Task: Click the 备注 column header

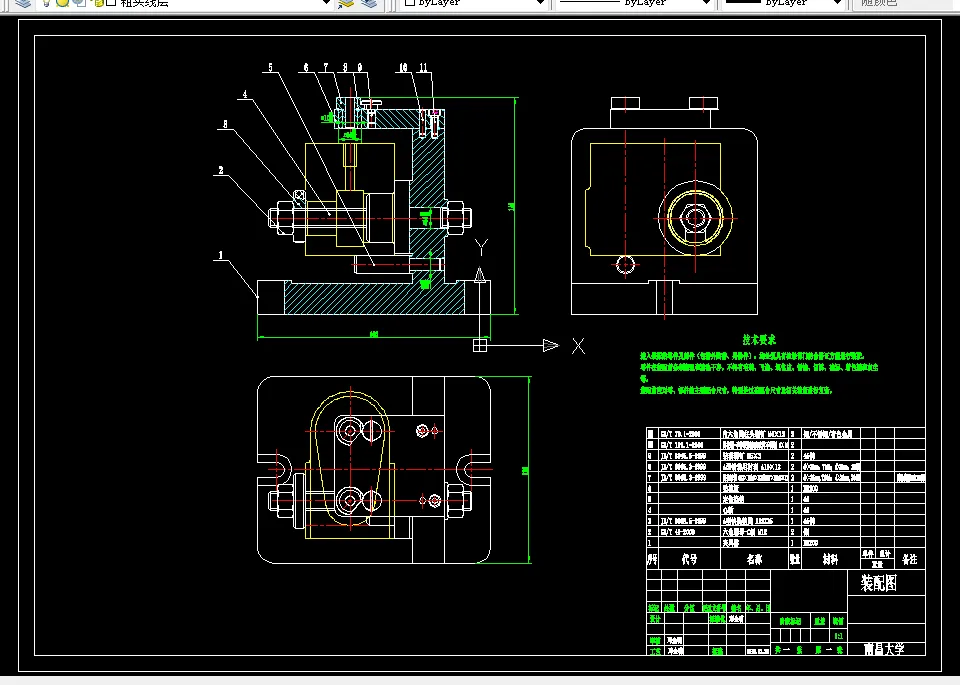Action: [910, 559]
